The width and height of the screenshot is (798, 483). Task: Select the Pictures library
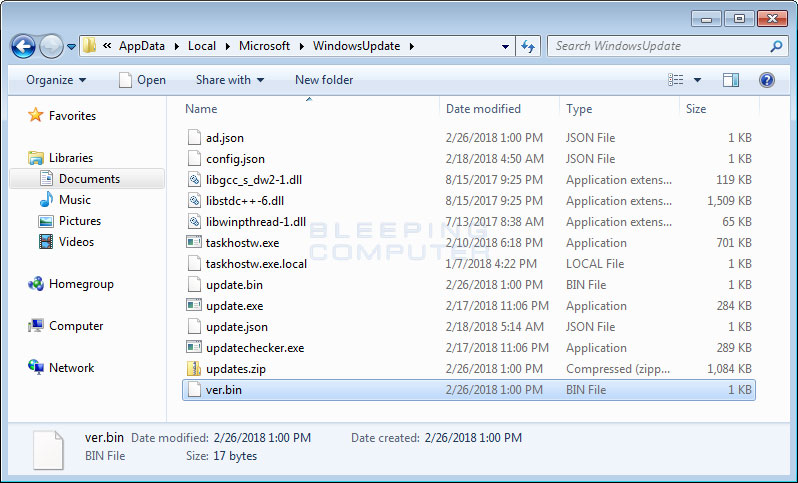(70, 221)
